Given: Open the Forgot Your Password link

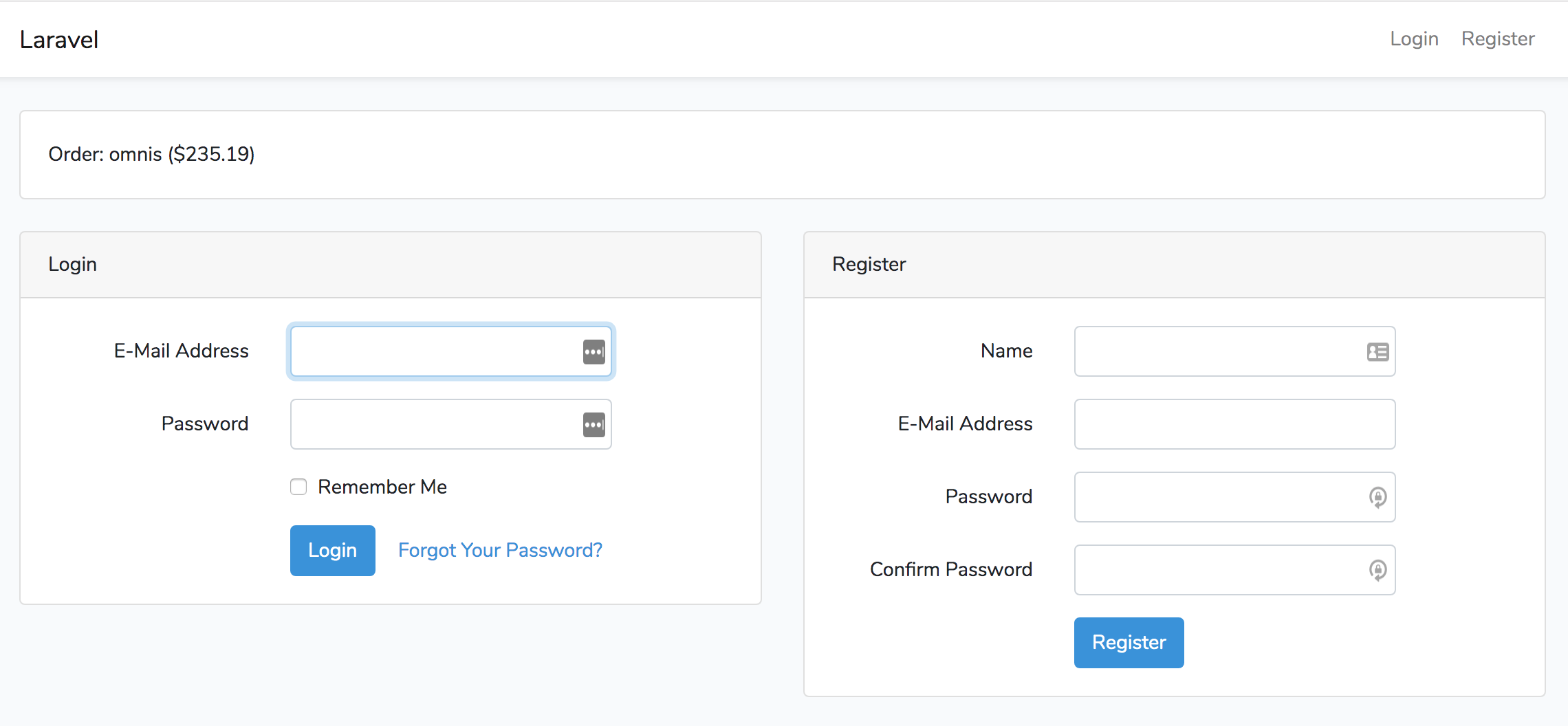Looking at the screenshot, I should click(499, 550).
